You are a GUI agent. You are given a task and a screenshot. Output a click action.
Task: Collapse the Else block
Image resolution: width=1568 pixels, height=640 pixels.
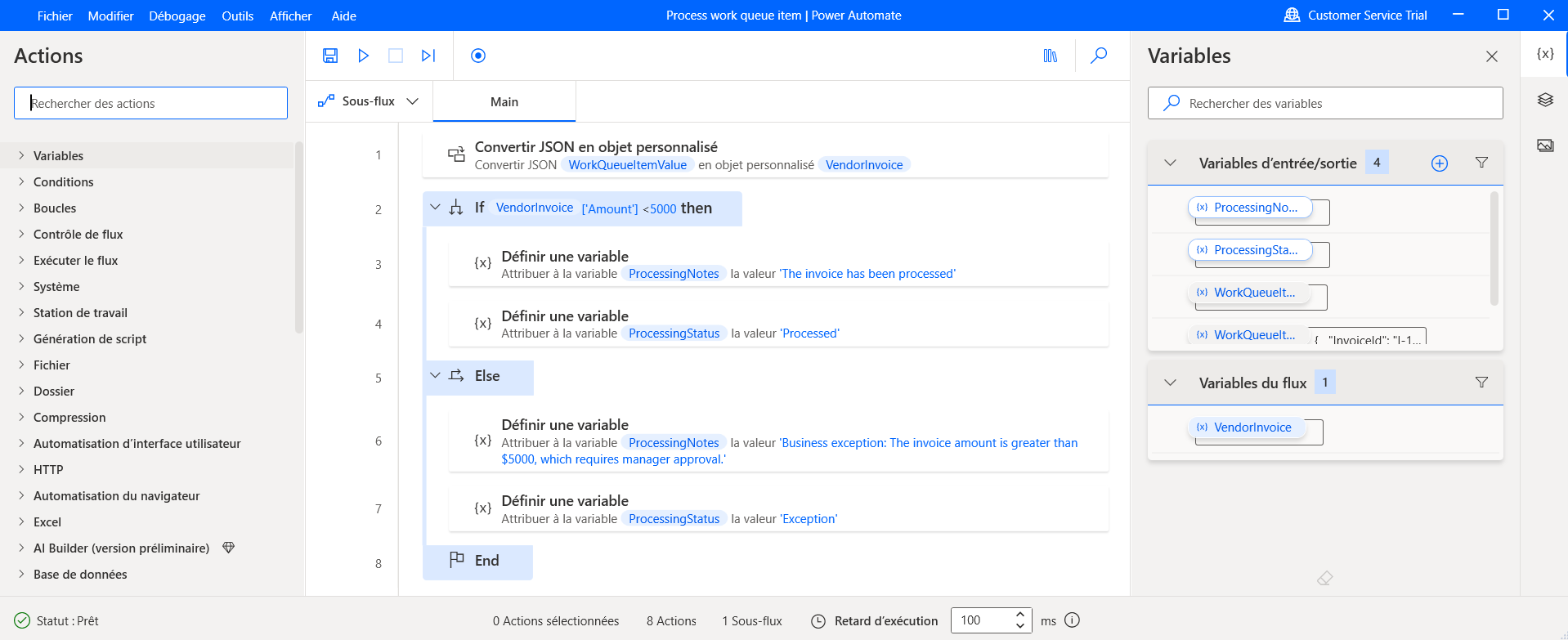[x=435, y=375]
